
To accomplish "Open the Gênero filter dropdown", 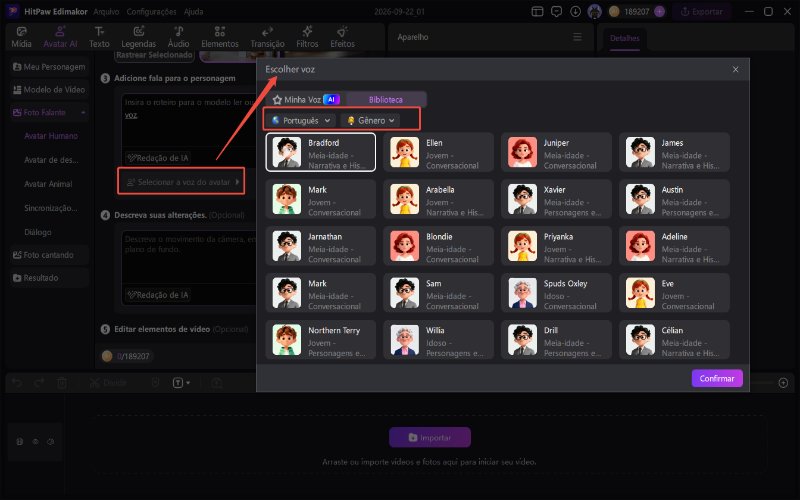I will [371, 120].
